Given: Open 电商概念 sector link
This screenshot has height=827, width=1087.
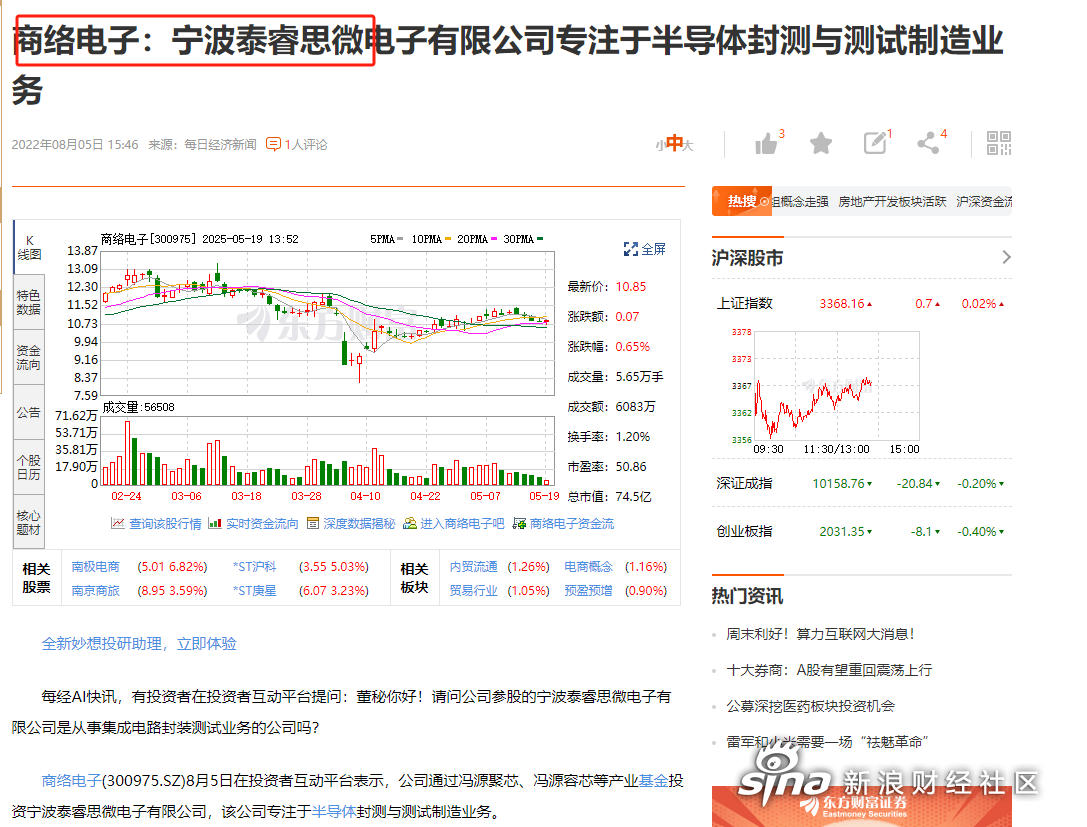Looking at the screenshot, I should 589,567.
